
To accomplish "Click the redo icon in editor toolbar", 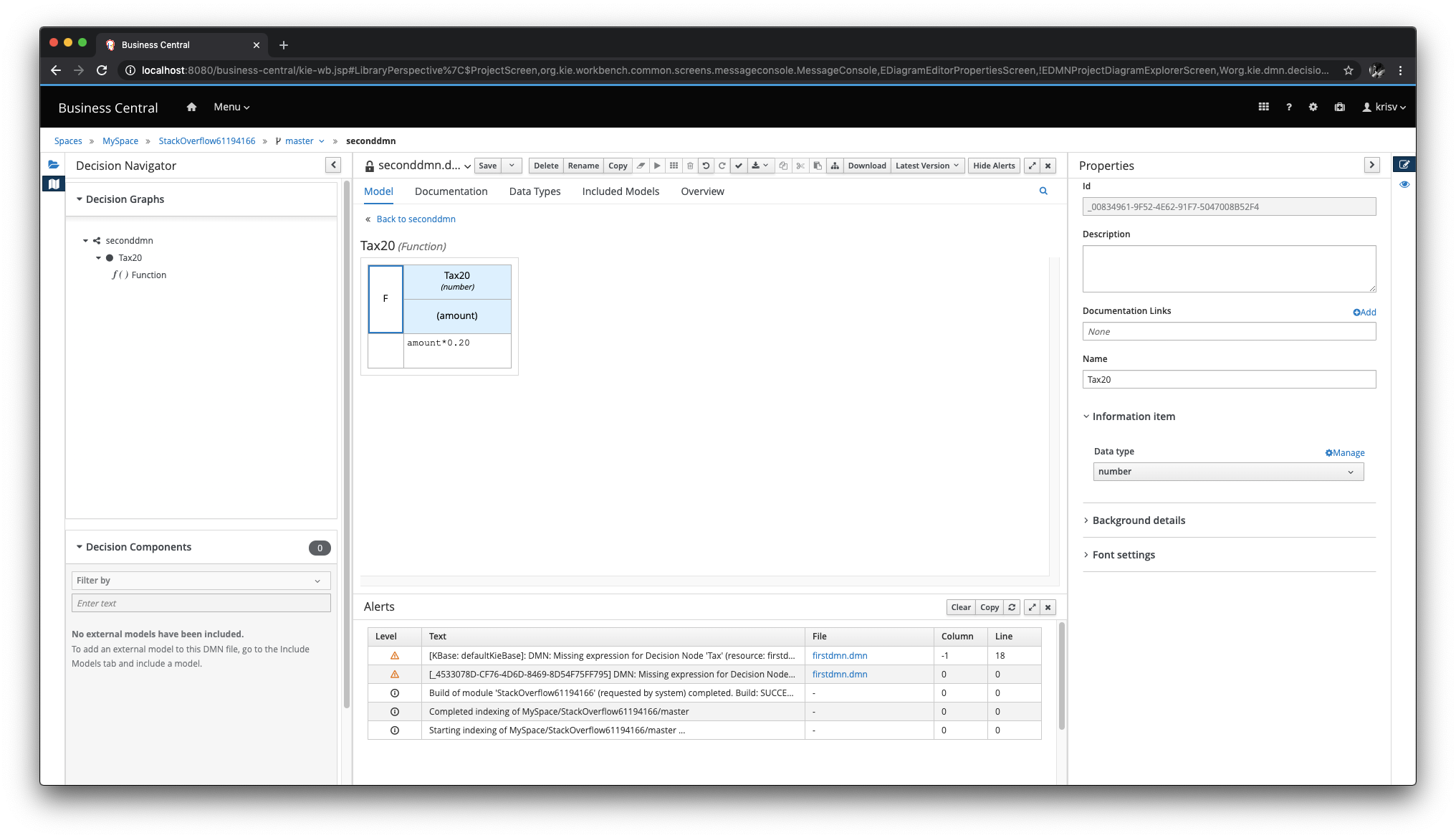I will point(722,166).
